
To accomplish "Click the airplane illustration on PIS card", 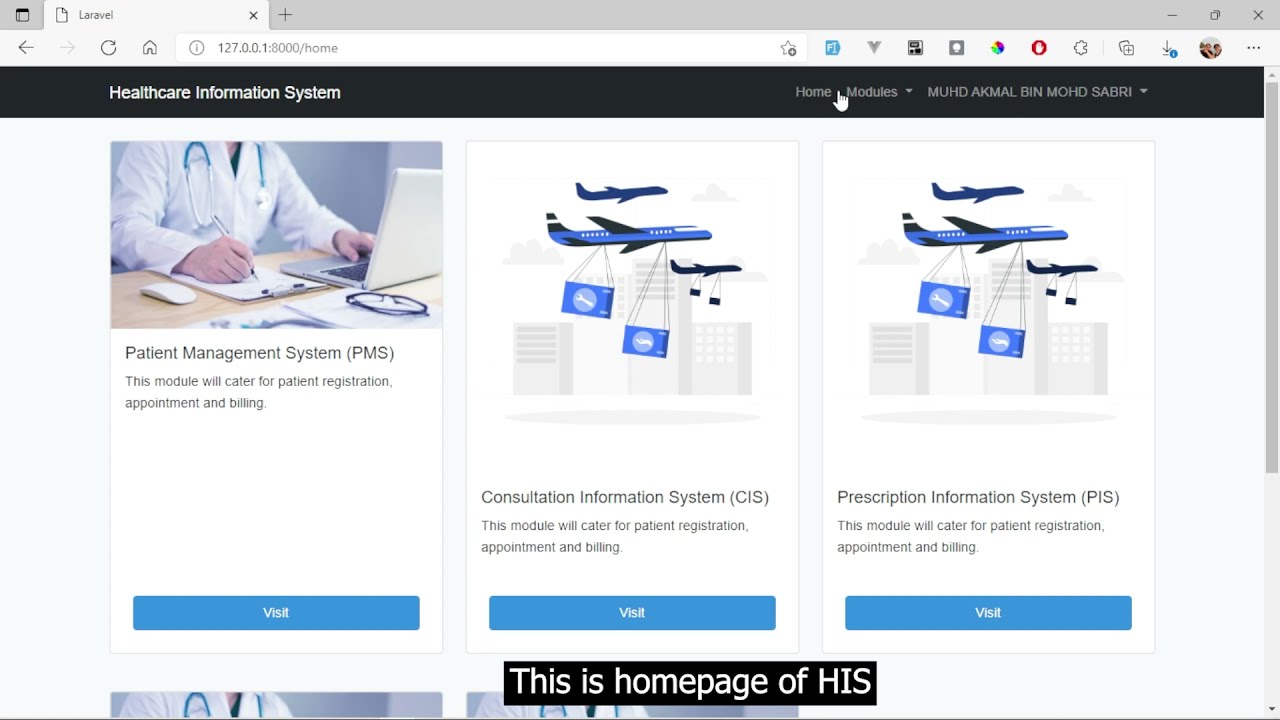I will click(988, 307).
